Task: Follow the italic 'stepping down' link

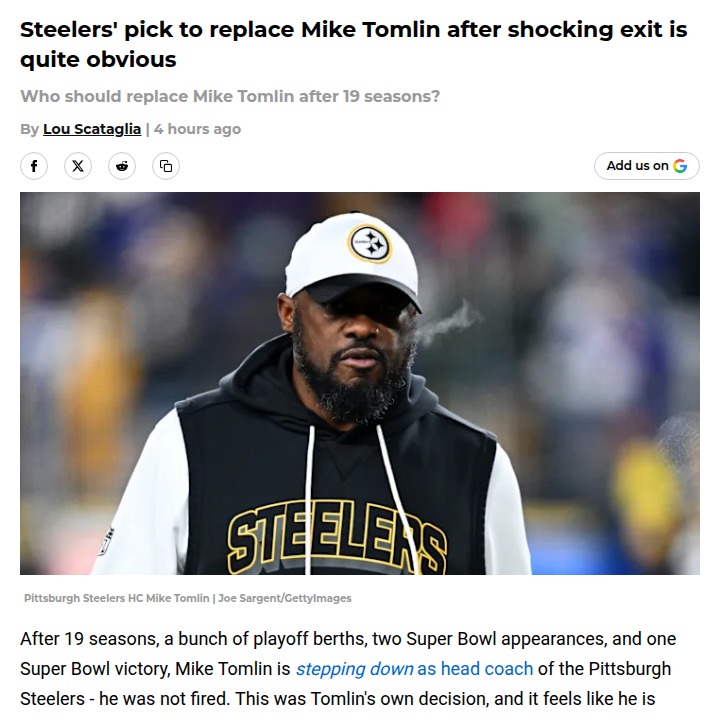Action: (354, 668)
